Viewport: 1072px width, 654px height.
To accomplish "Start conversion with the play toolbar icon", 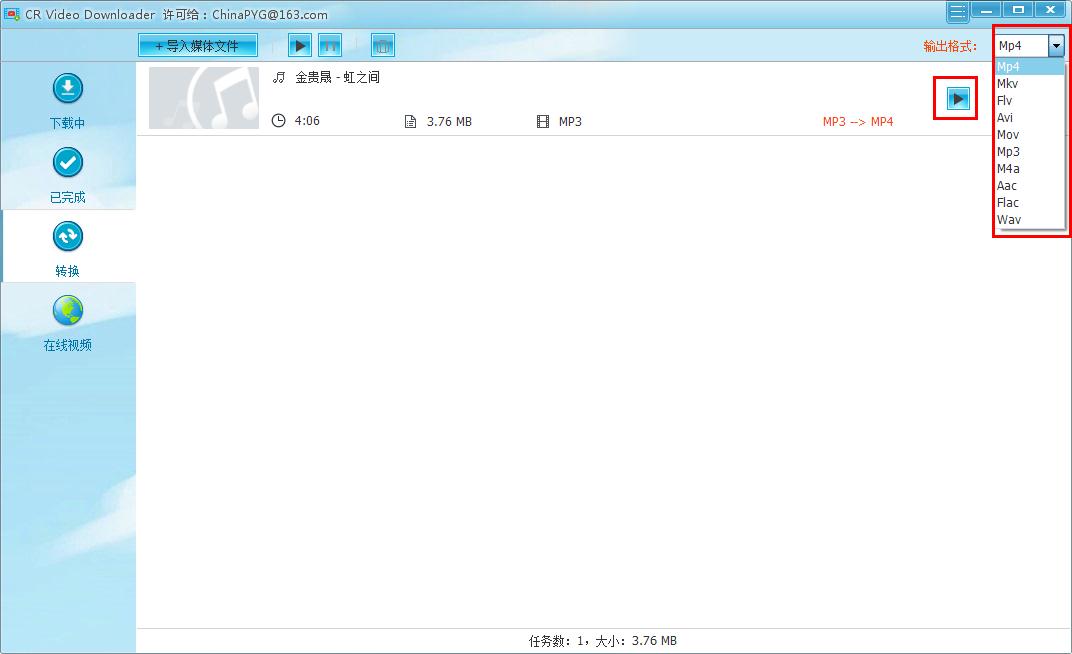I will click(299, 45).
